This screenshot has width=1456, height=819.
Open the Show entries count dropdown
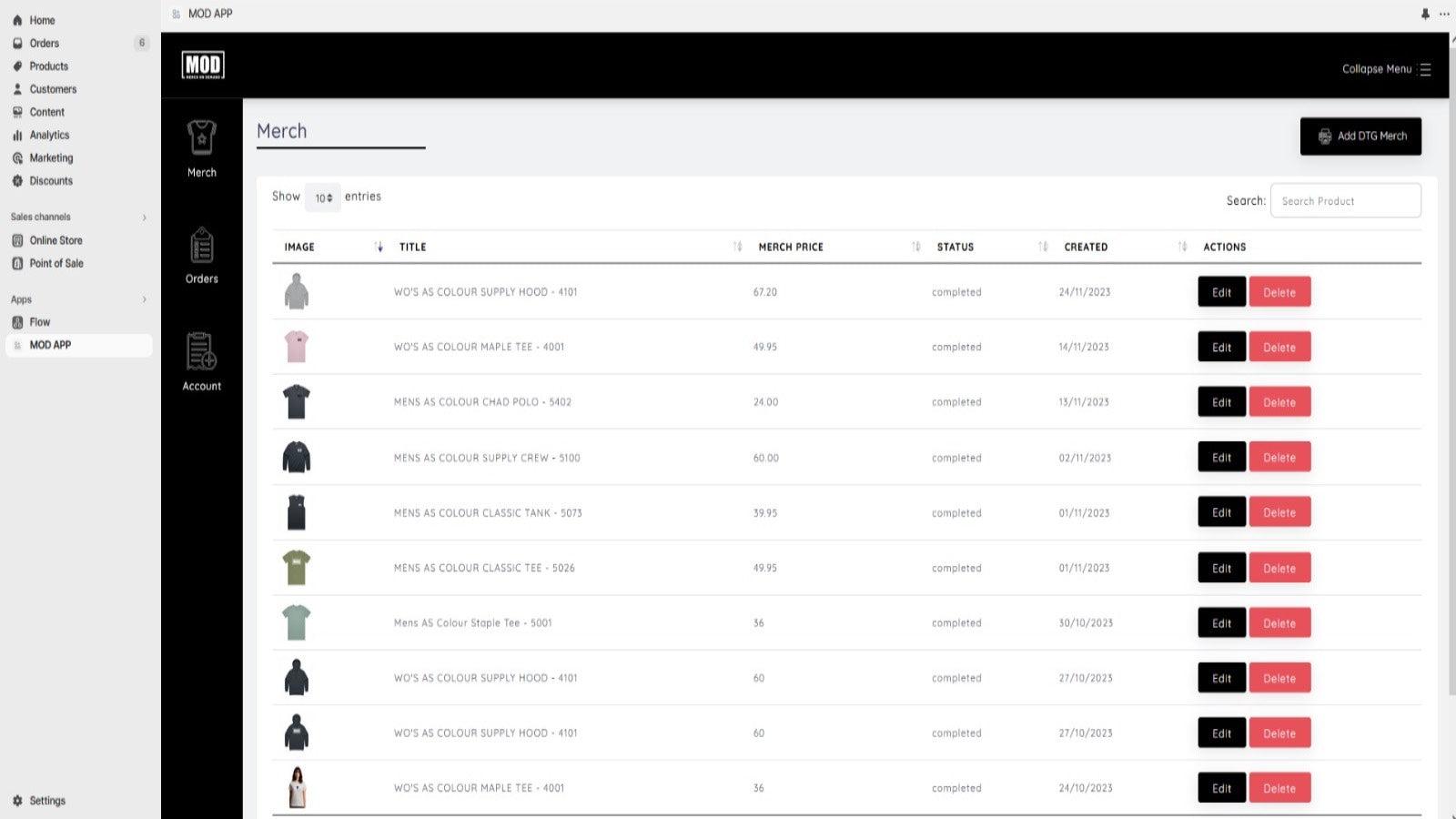tap(323, 197)
